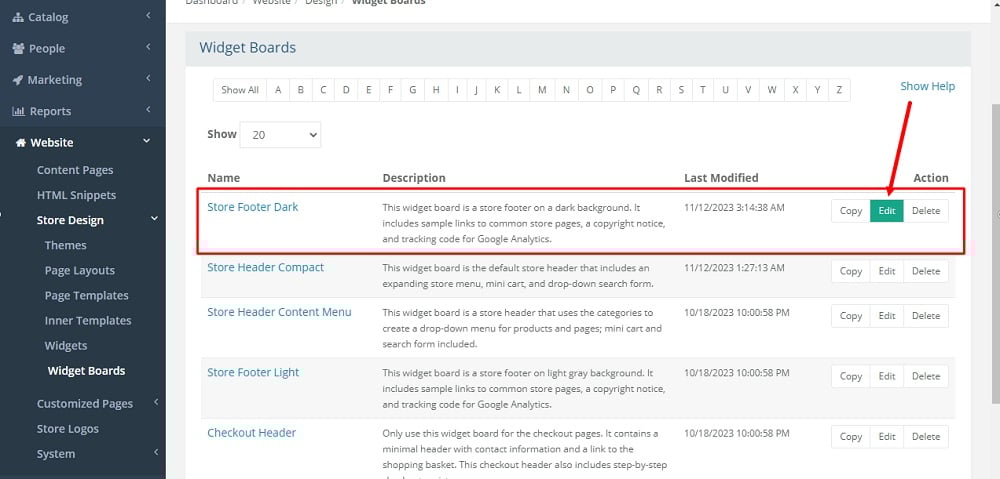The width and height of the screenshot is (1000, 479).
Task: Open HTML Snippets in sidebar
Action: [77, 195]
